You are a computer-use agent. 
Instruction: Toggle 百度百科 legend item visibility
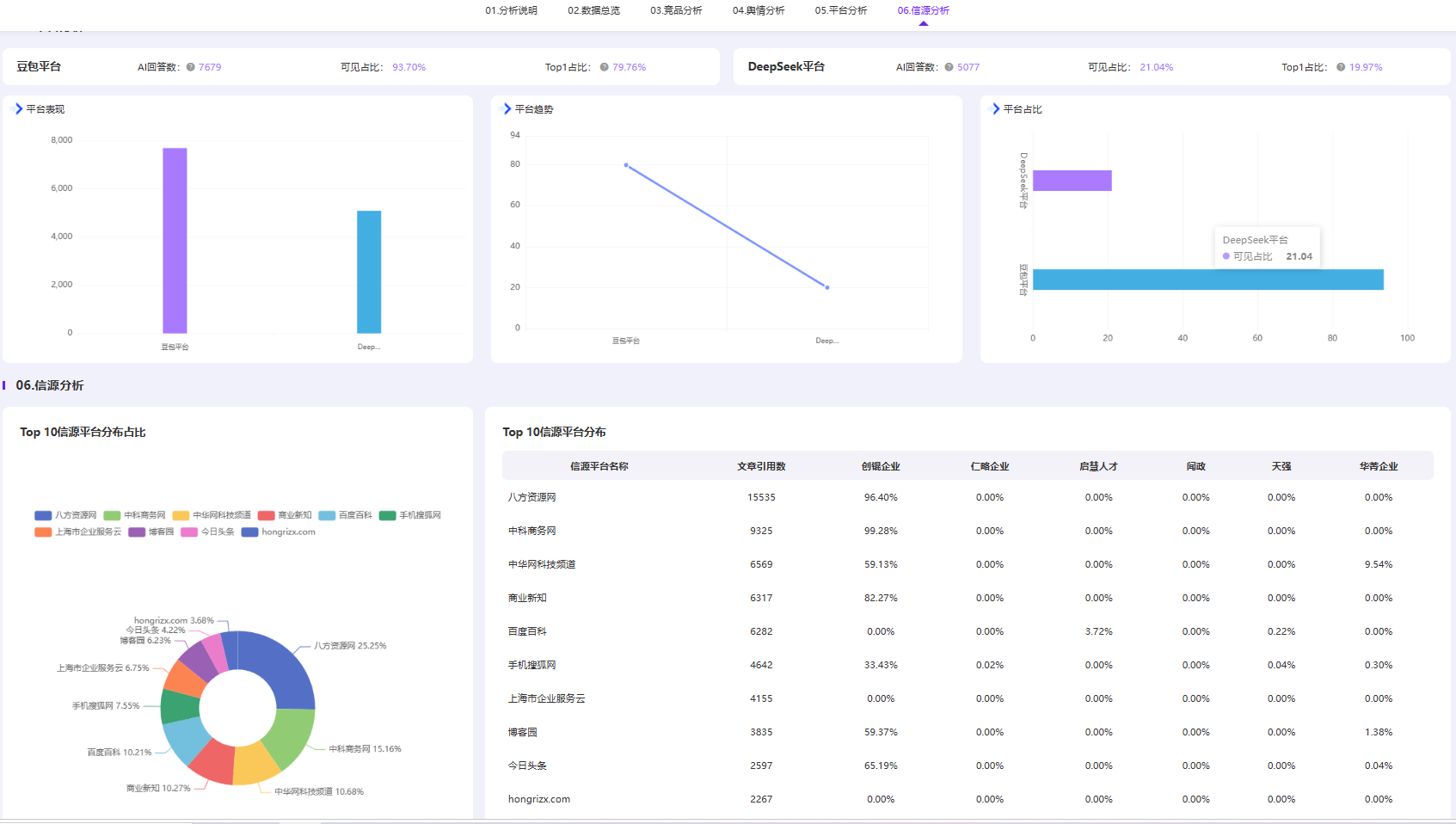346,515
